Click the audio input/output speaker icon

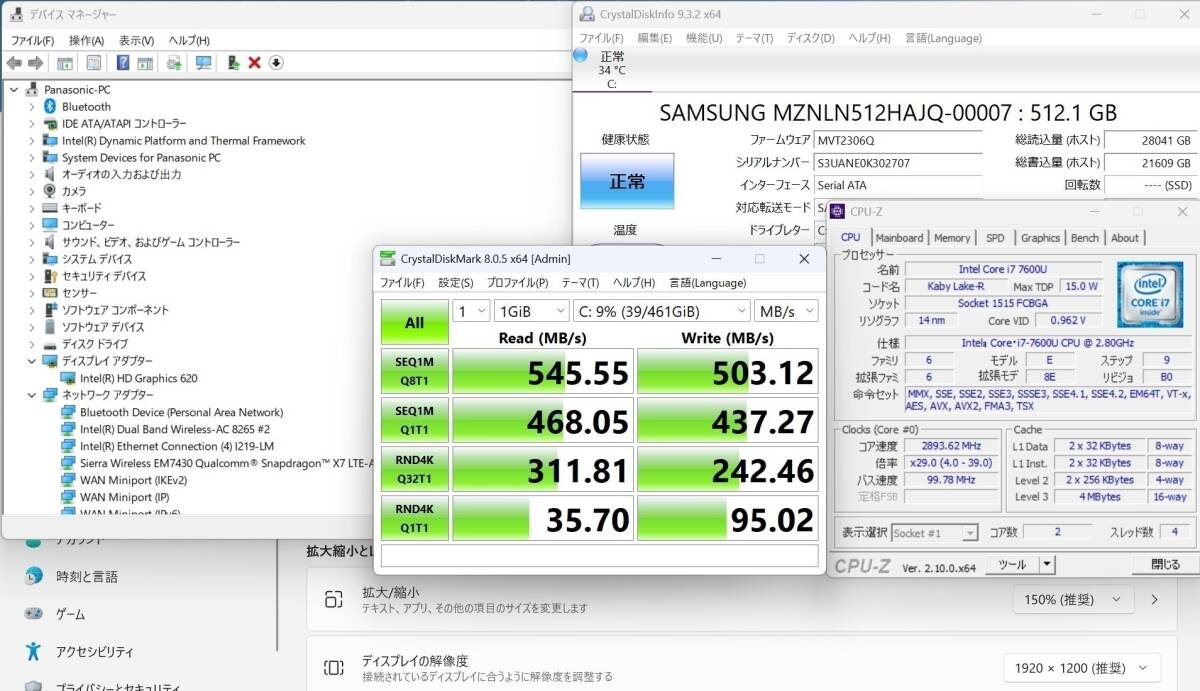[x=50, y=174]
